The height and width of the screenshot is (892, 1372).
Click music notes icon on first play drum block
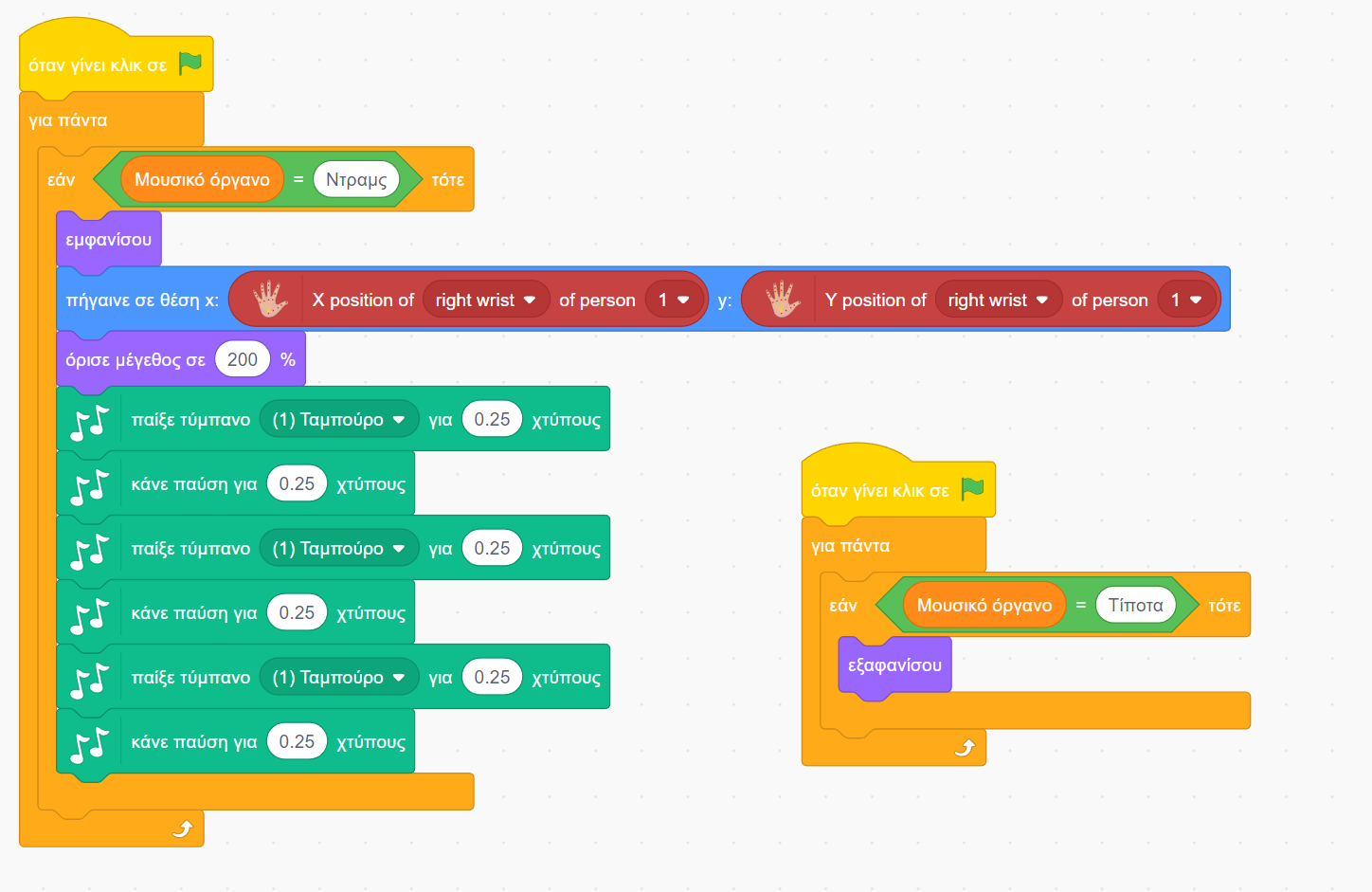(90, 420)
